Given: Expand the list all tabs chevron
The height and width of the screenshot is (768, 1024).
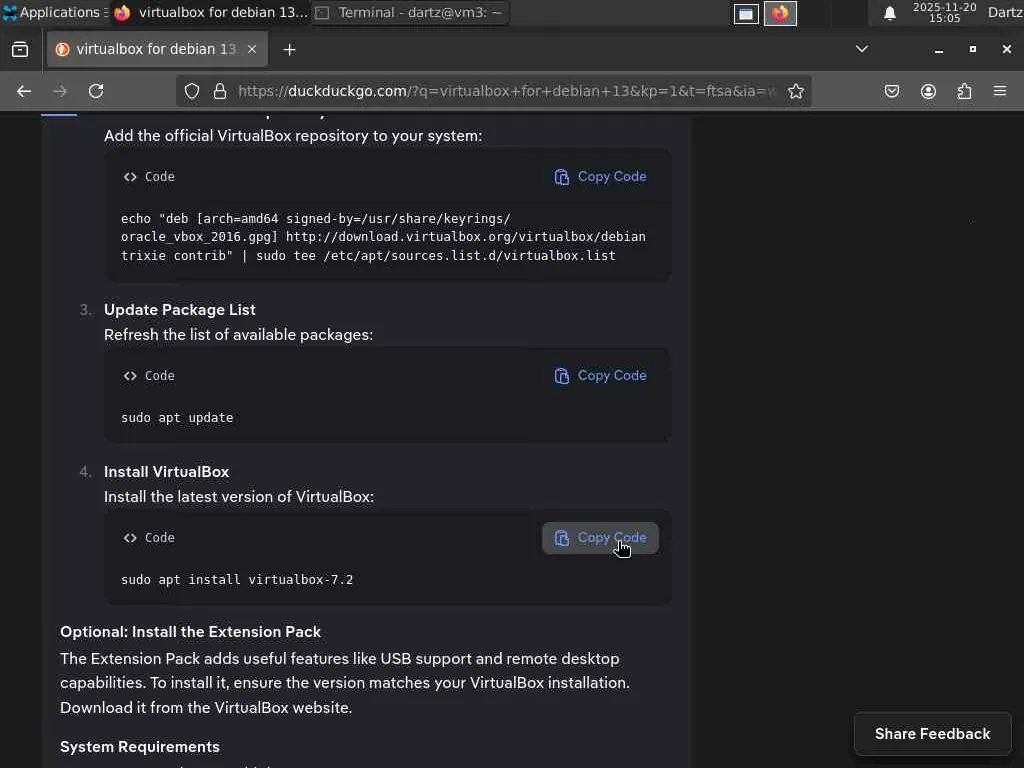Looking at the screenshot, I should coord(862,49).
